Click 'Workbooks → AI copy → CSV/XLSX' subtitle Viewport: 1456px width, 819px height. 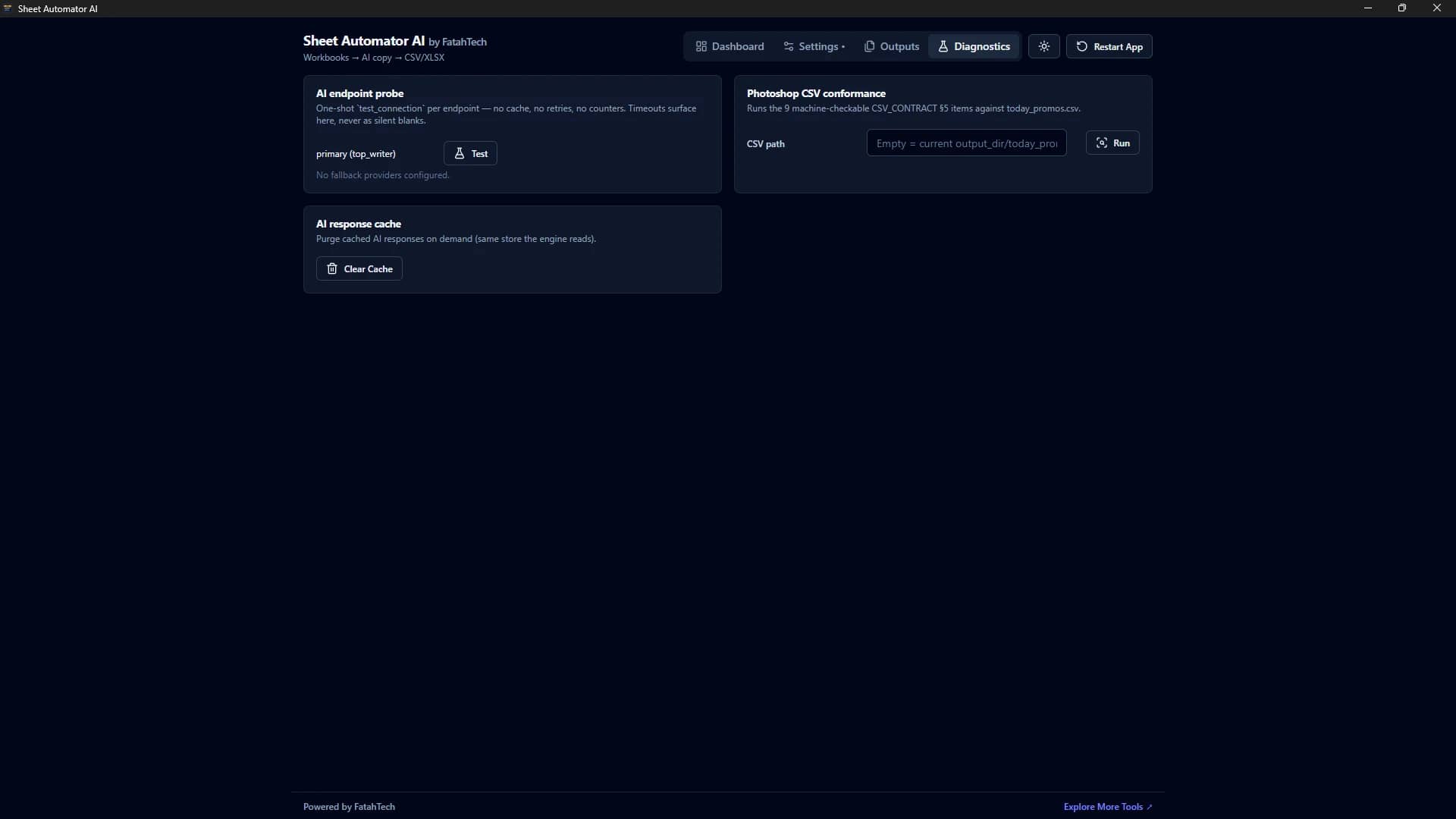point(374,58)
